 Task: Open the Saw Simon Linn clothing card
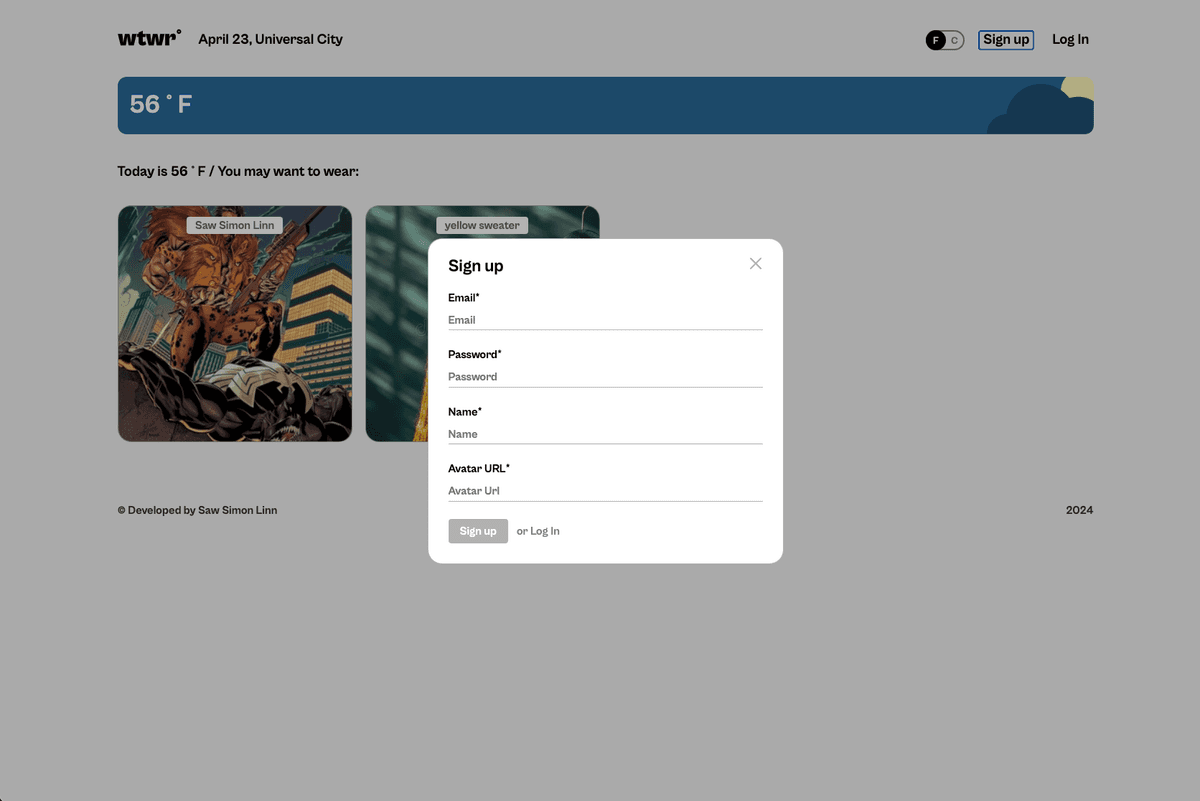[235, 323]
